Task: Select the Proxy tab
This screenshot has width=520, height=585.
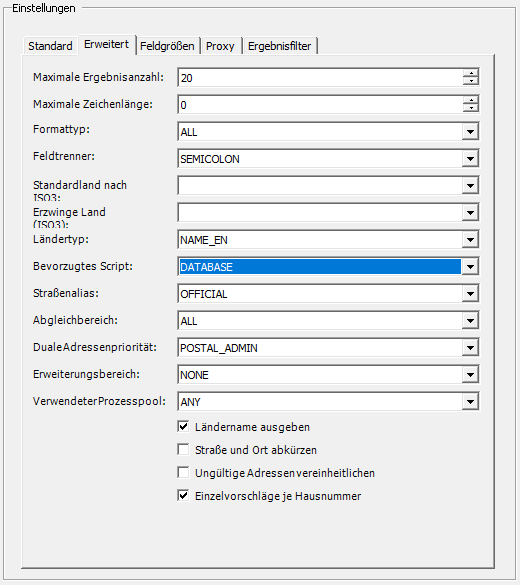Action: (x=220, y=46)
